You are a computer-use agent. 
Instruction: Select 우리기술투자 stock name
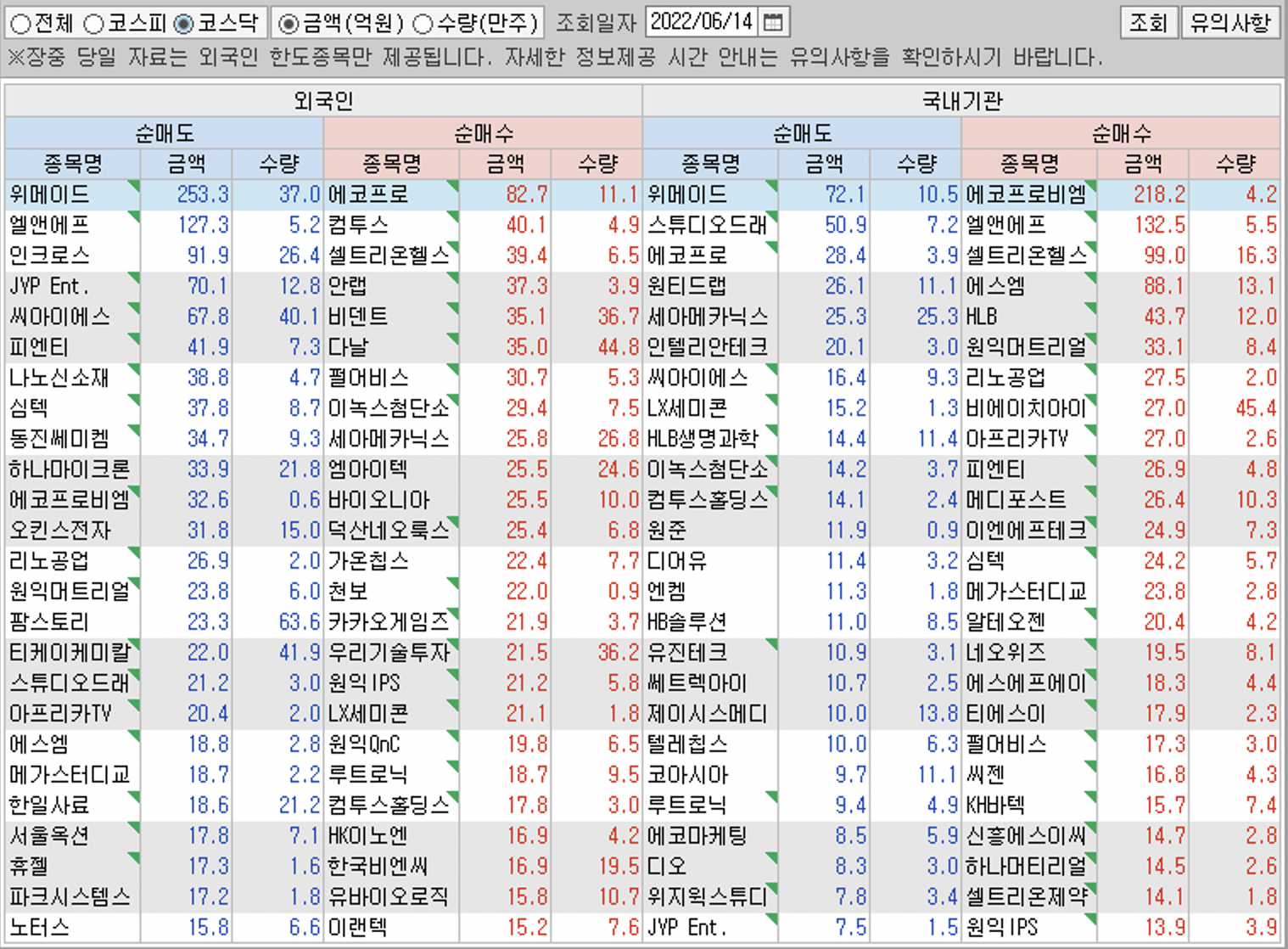click(x=389, y=653)
